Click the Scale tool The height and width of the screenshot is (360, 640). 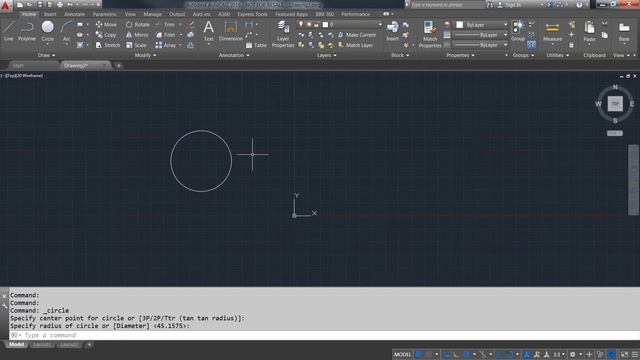136,45
